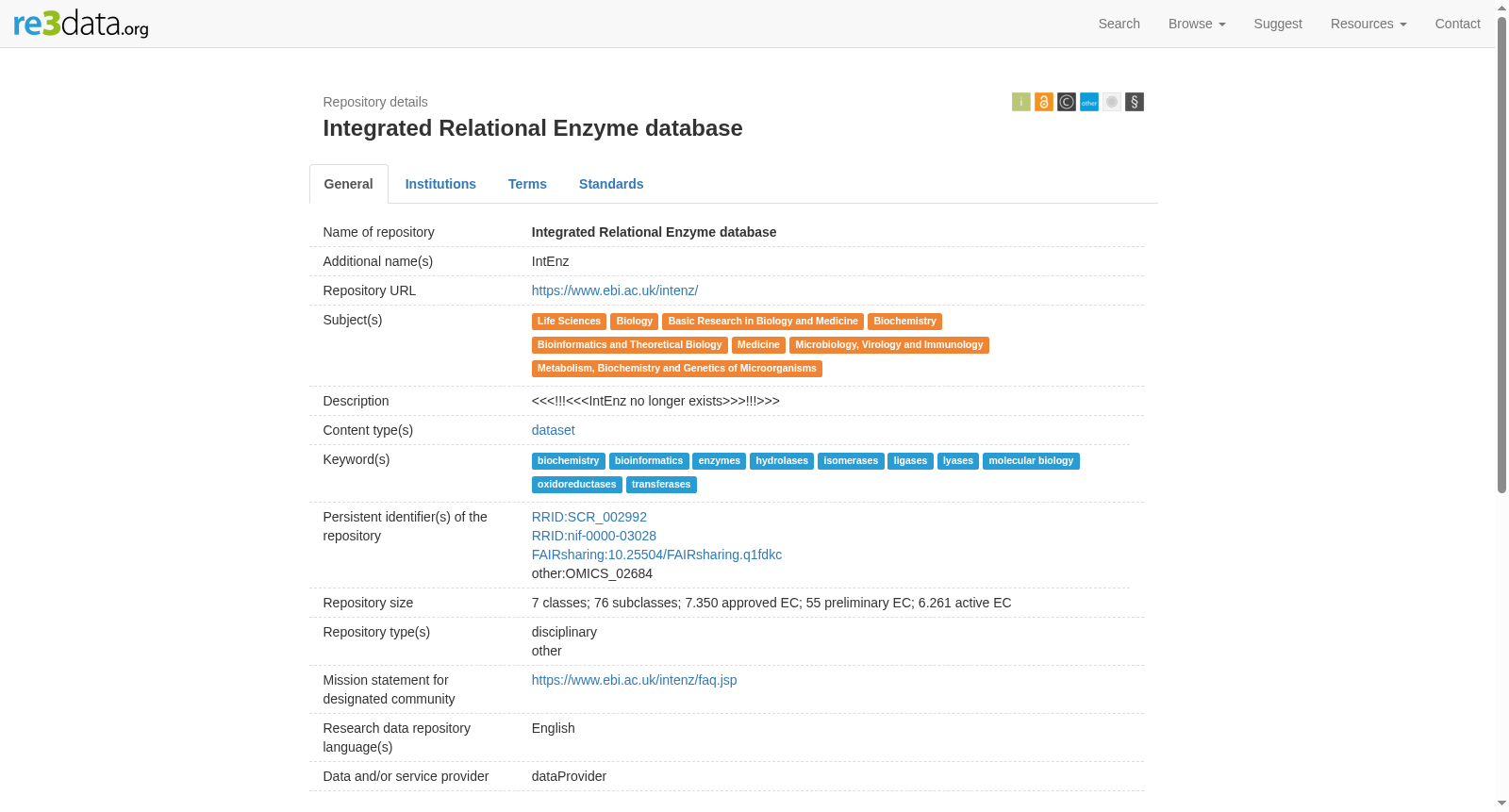This screenshot has height=812, width=1509.
Task: Click the 'Biochemistry' subject tag
Action: (905, 322)
